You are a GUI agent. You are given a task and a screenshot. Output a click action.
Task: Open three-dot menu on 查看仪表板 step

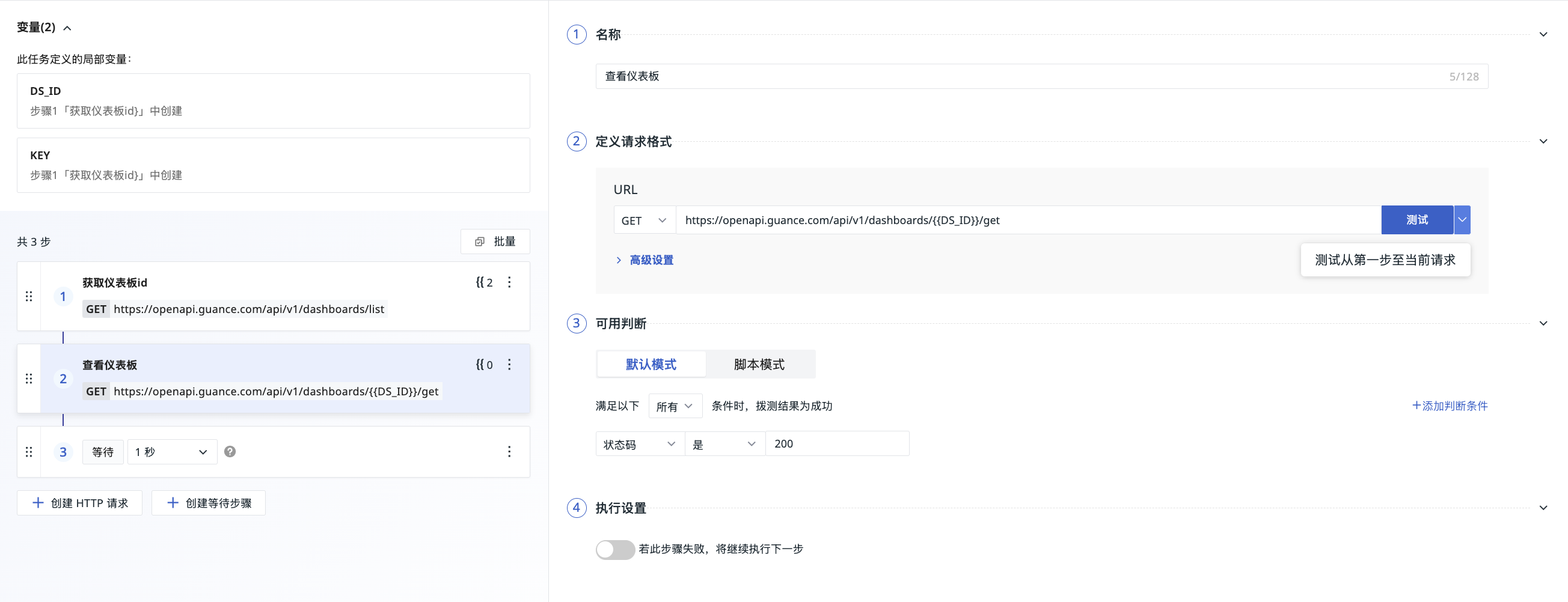pos(509,364)
